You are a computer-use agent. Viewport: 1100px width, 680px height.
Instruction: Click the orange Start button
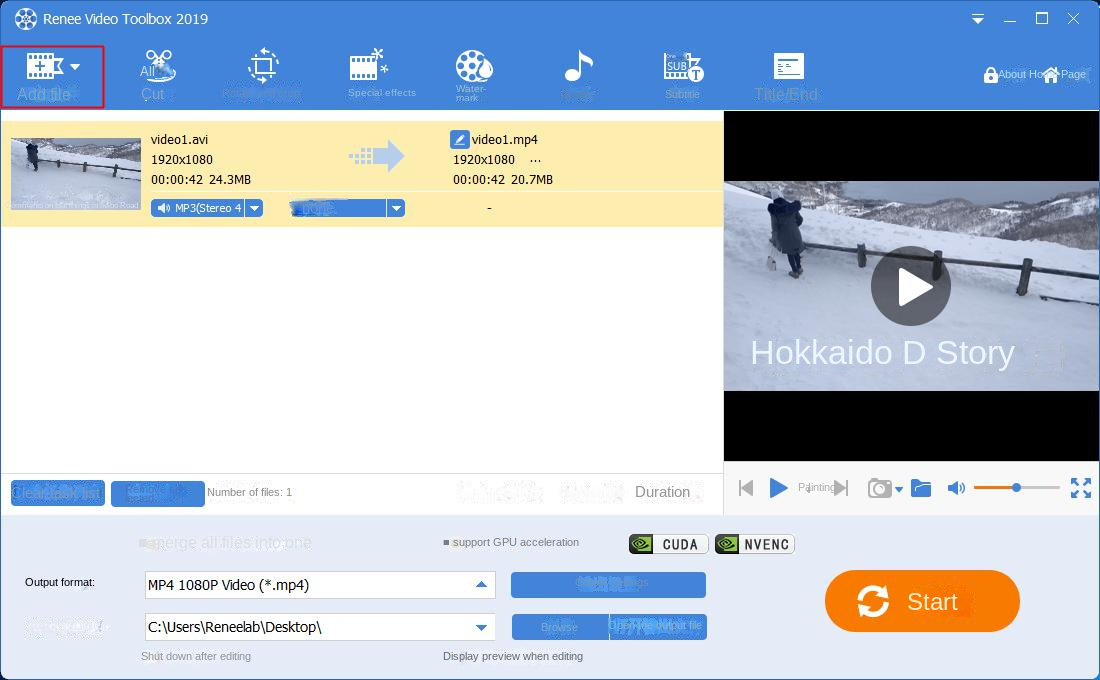coord(922,601)
